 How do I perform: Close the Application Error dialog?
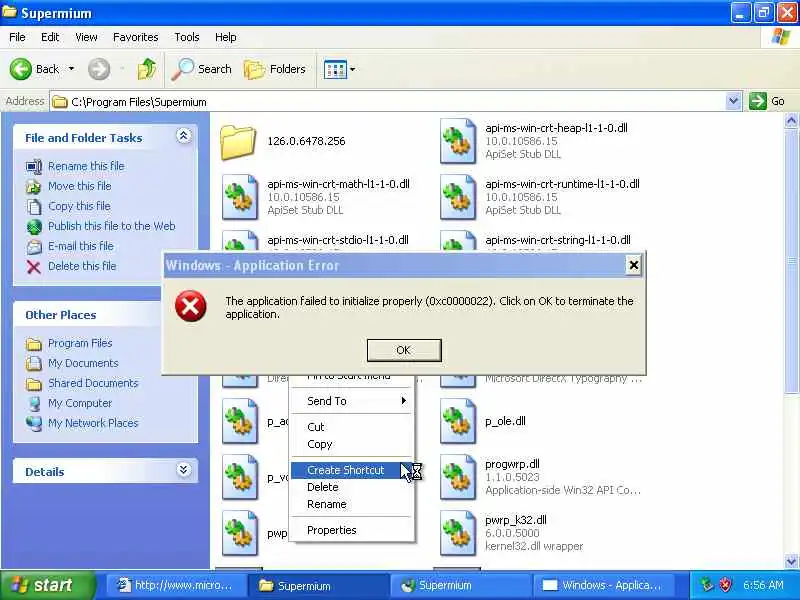(633, 265)
